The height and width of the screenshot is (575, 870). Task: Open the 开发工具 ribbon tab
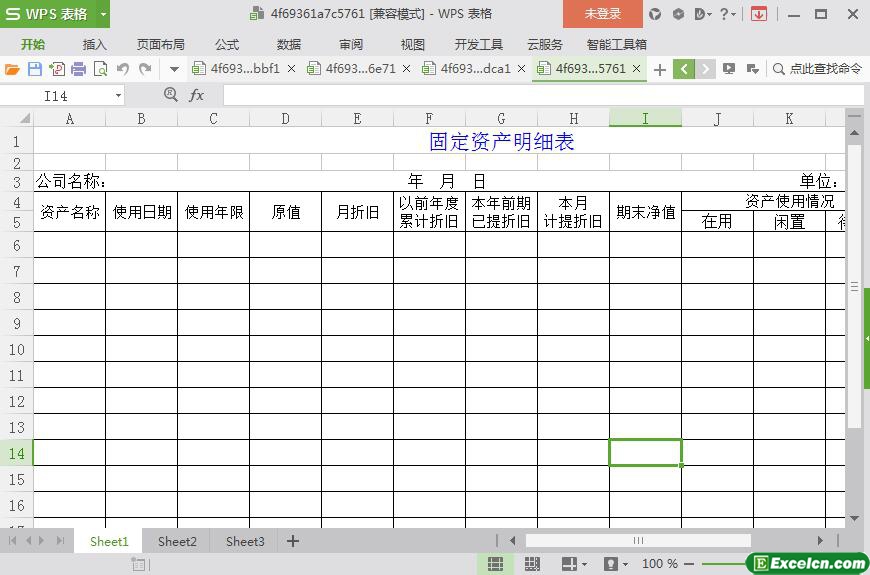tap(478, 44)
